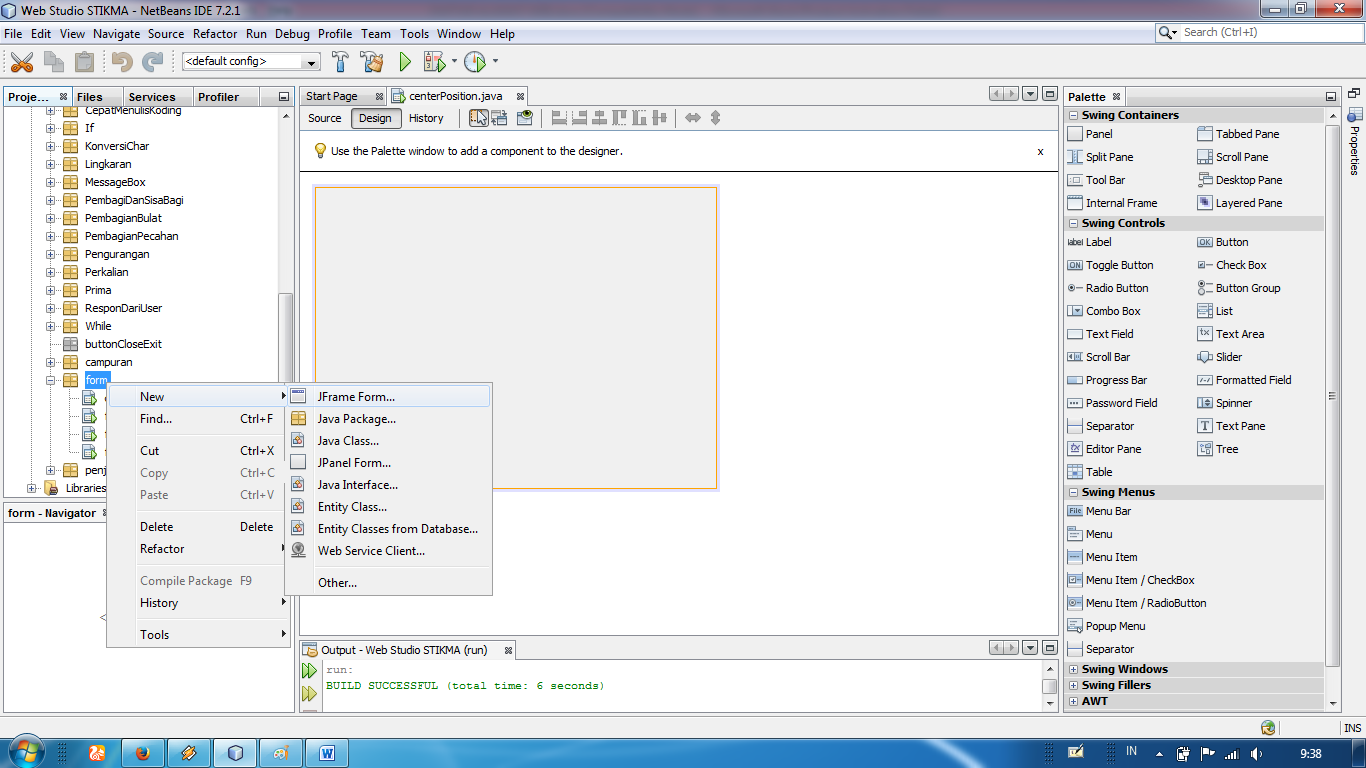
Task: Open the Refactor menu in the menu bar
Action: pyautogui.click(x=215, y=33)
